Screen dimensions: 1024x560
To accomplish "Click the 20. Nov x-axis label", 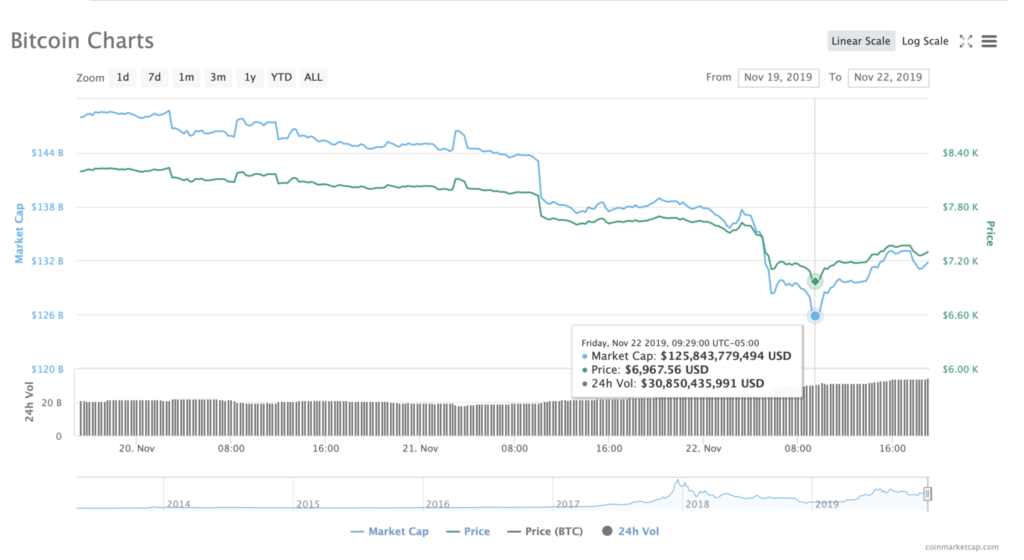I will coord(136,448).
